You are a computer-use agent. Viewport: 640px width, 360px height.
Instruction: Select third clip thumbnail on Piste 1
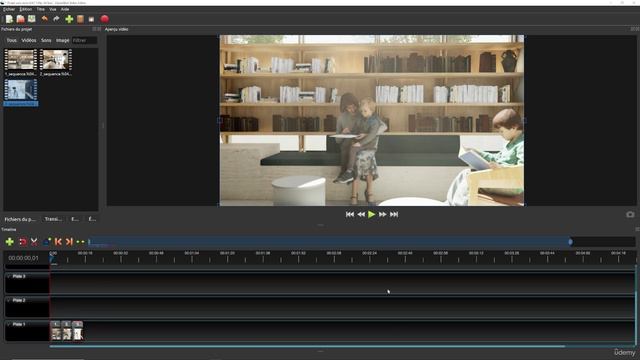(78, 333)
